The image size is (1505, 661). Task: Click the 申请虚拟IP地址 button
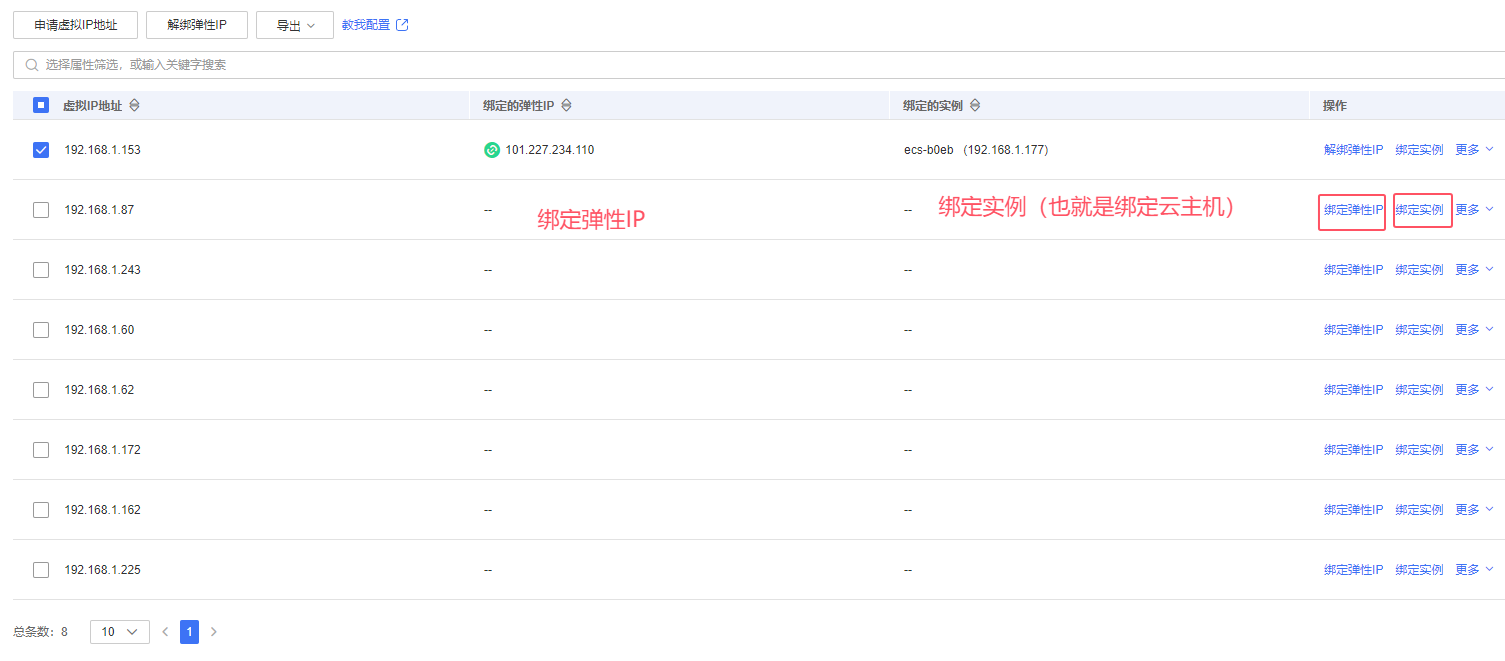(75, 25)
